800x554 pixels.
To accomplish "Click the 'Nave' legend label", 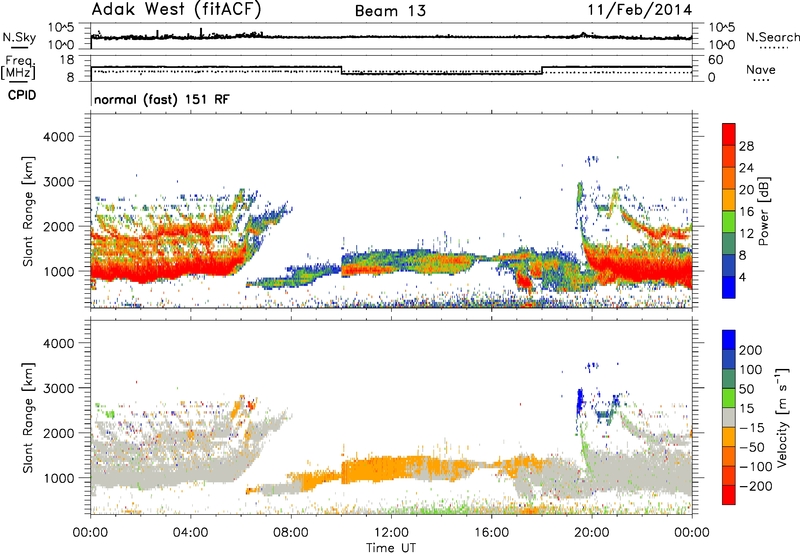I will pyautogui.click(x=761, y=69).
